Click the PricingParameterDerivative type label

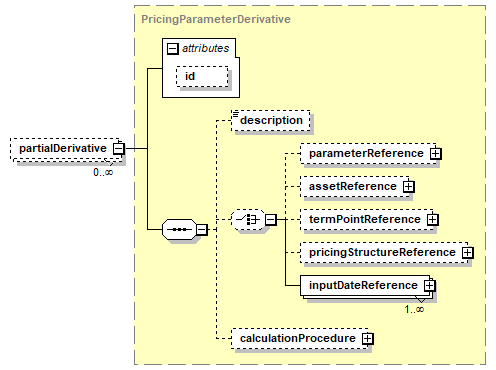216,19
